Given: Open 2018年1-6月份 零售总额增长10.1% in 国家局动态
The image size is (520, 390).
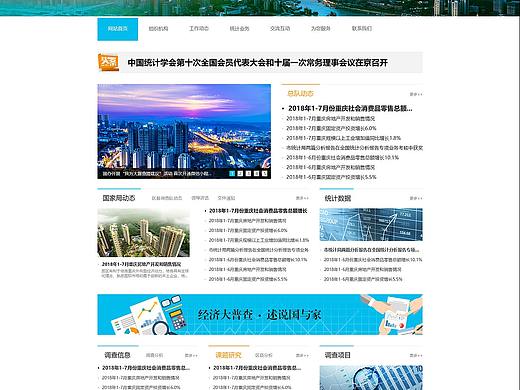Looking at the screenshot, I should coord(258,260).
